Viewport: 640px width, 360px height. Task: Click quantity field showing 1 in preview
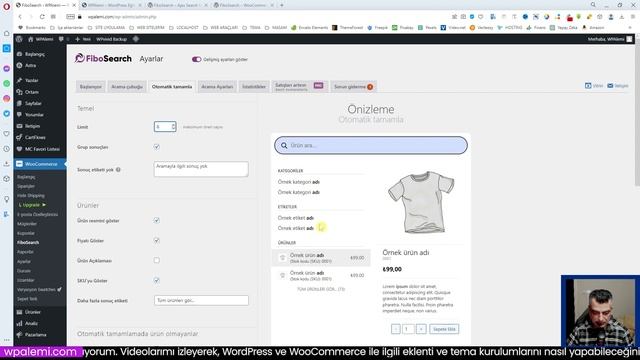pyautogui.click(x=408, y=329)
